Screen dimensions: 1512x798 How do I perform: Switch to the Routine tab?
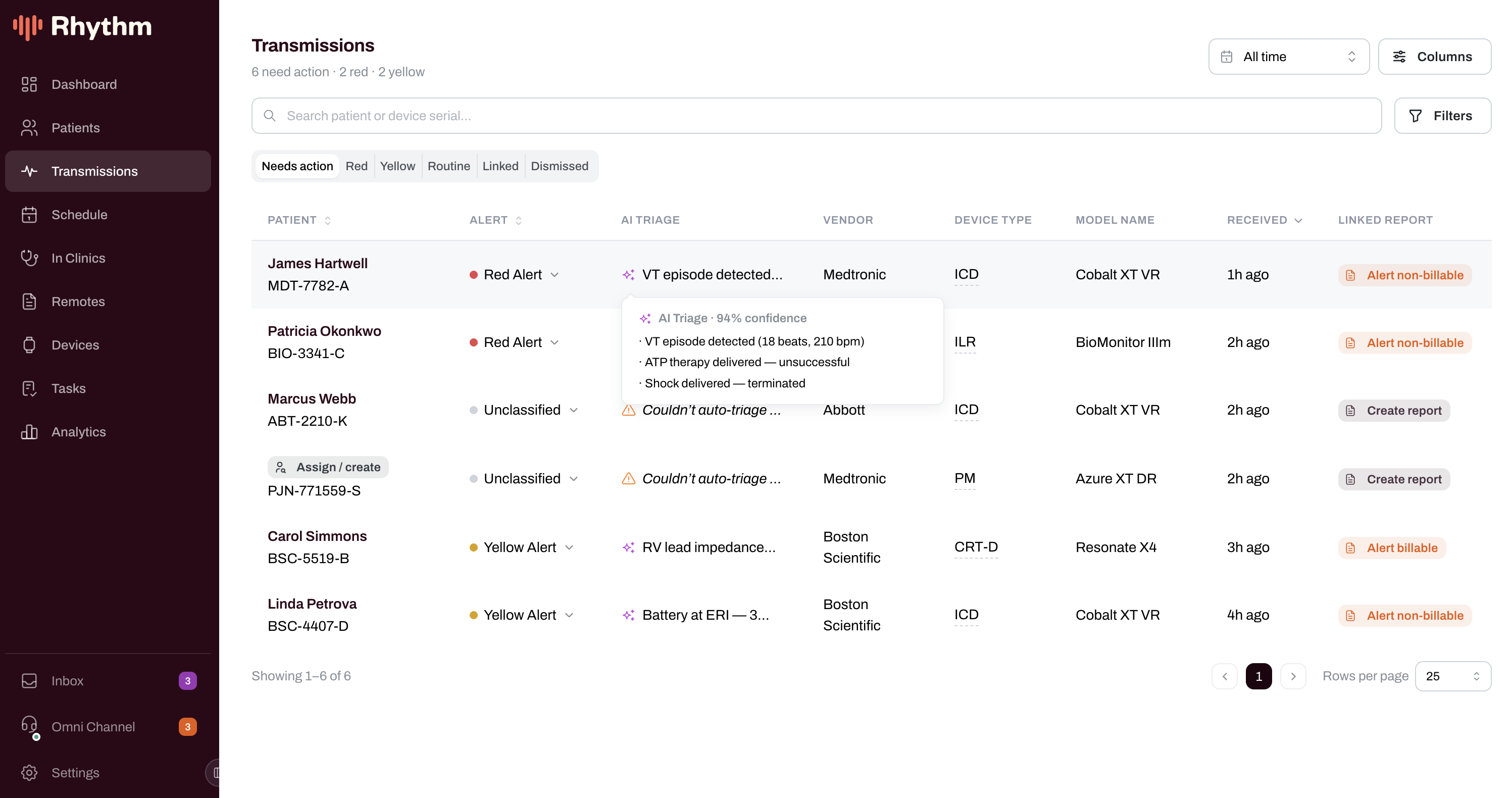pyautogui.click(x=448, y=166)
